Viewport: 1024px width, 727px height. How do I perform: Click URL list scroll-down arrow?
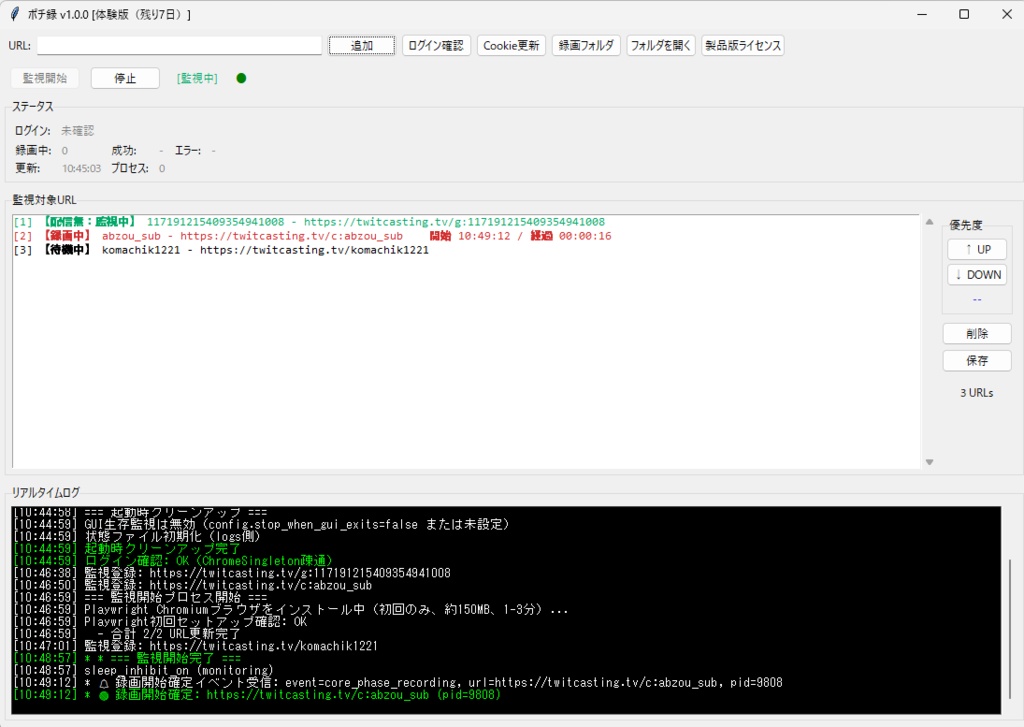pyautogui.click(x=929, y=462)
